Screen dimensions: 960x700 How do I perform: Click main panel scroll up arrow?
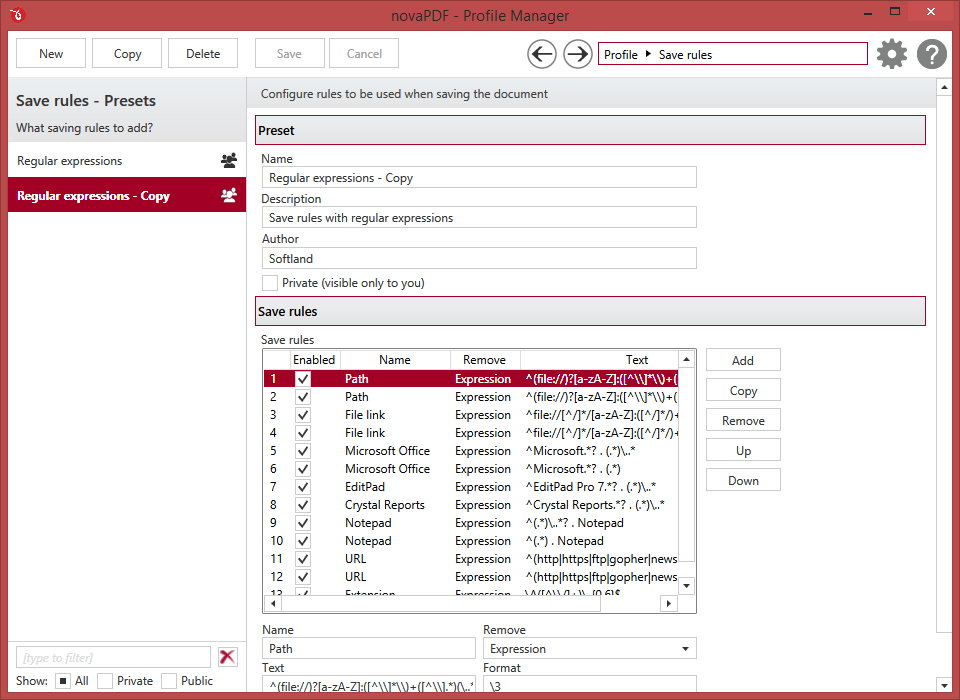[944, 88]
